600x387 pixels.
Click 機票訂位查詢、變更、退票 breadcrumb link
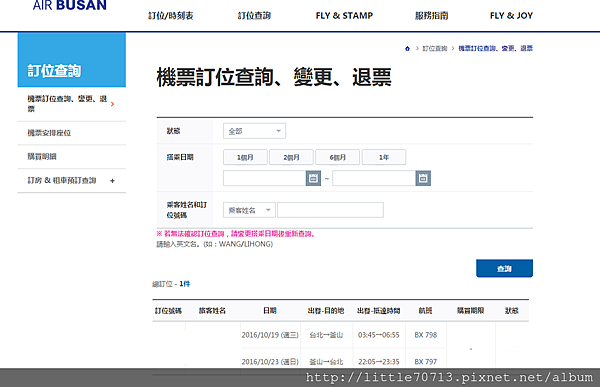(x=496, y=49)
